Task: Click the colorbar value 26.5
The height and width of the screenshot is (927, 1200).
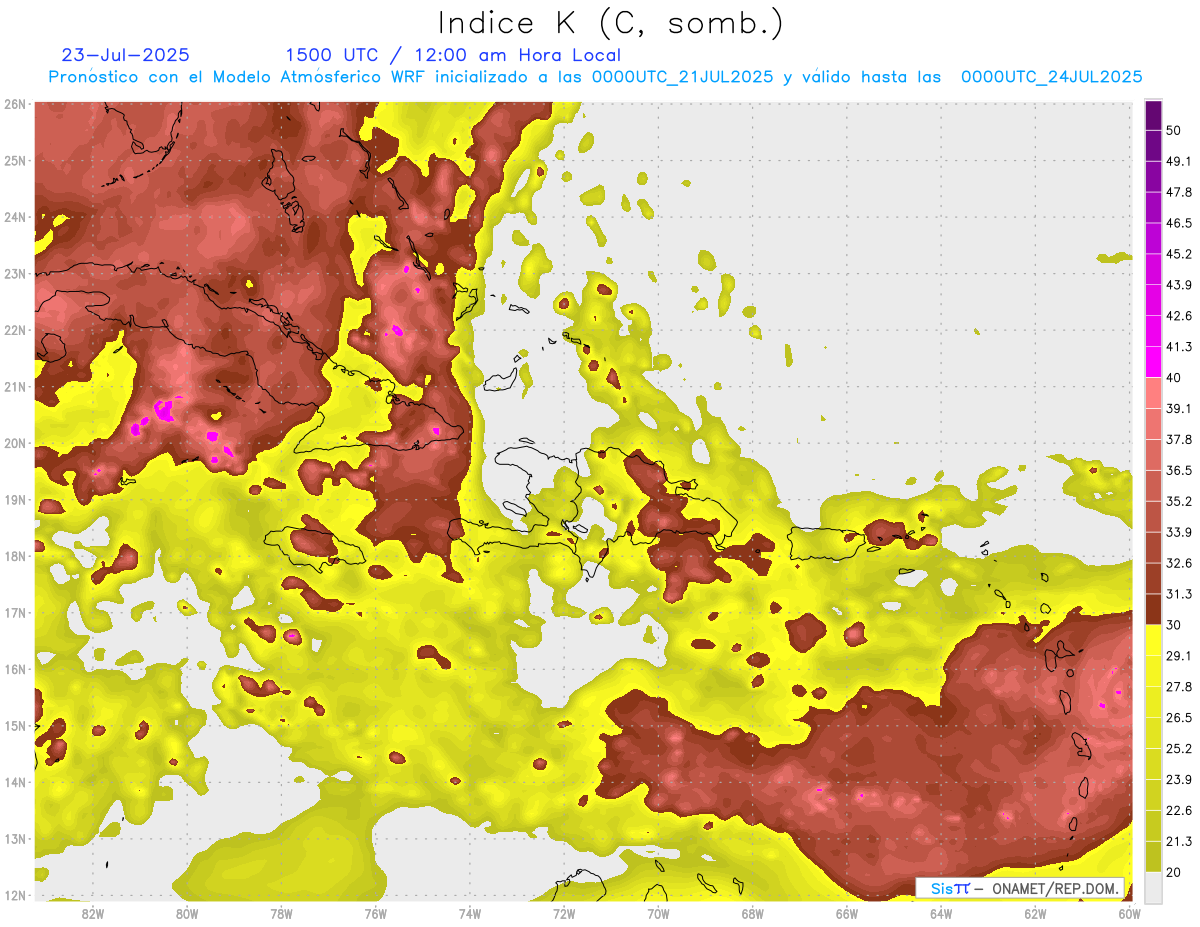Action: point(1179,717)
